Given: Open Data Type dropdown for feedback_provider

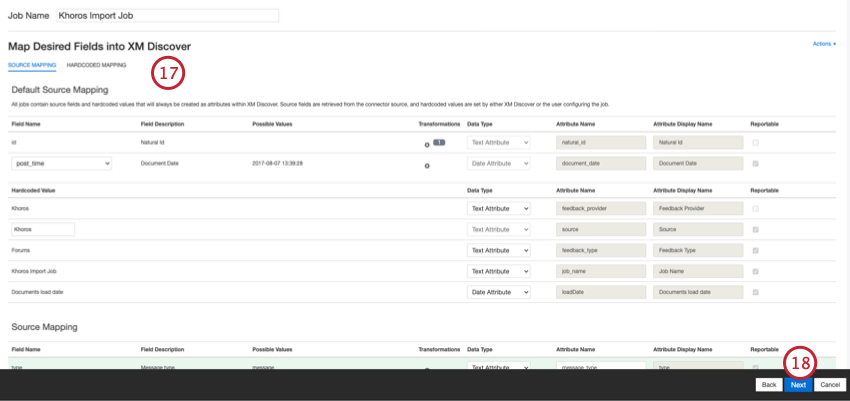Looking at the screenshot, I should coord(499,209).
